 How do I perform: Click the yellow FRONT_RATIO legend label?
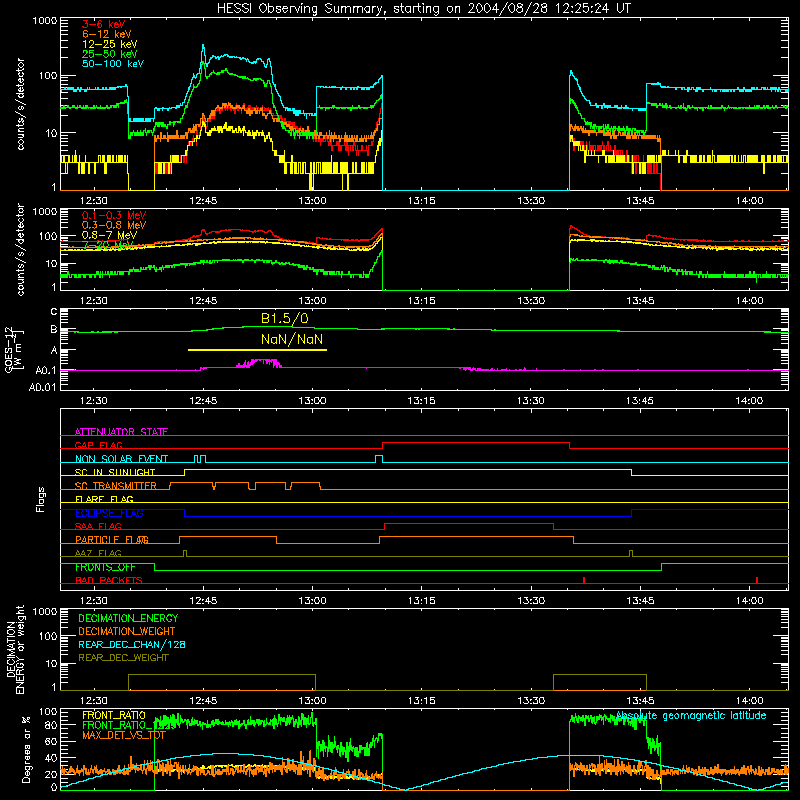[x=114, y=715]
